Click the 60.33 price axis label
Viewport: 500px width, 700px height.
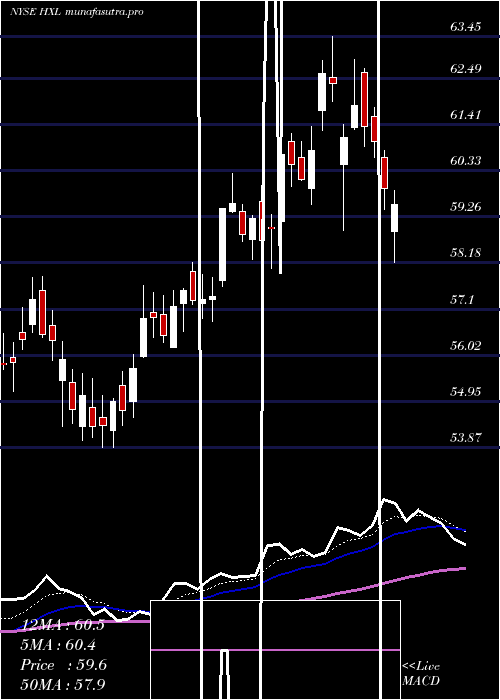coord(466,161)
